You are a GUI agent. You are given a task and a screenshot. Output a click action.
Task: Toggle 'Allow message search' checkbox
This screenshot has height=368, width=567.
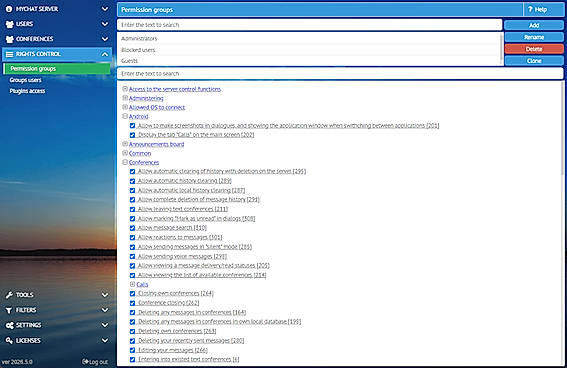click(132, 228)
